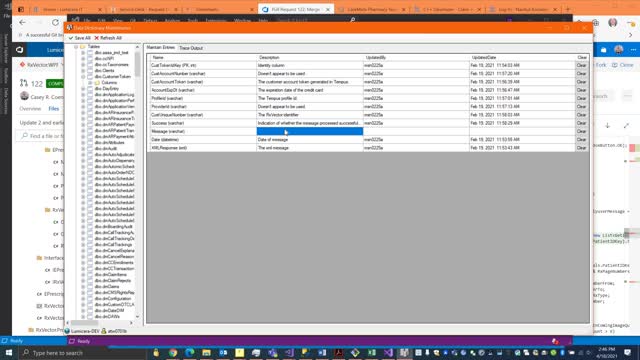The image size is (640, 360).
Task: Open Azure DevOps home logo in browser
Action: (x=19, y=50)
